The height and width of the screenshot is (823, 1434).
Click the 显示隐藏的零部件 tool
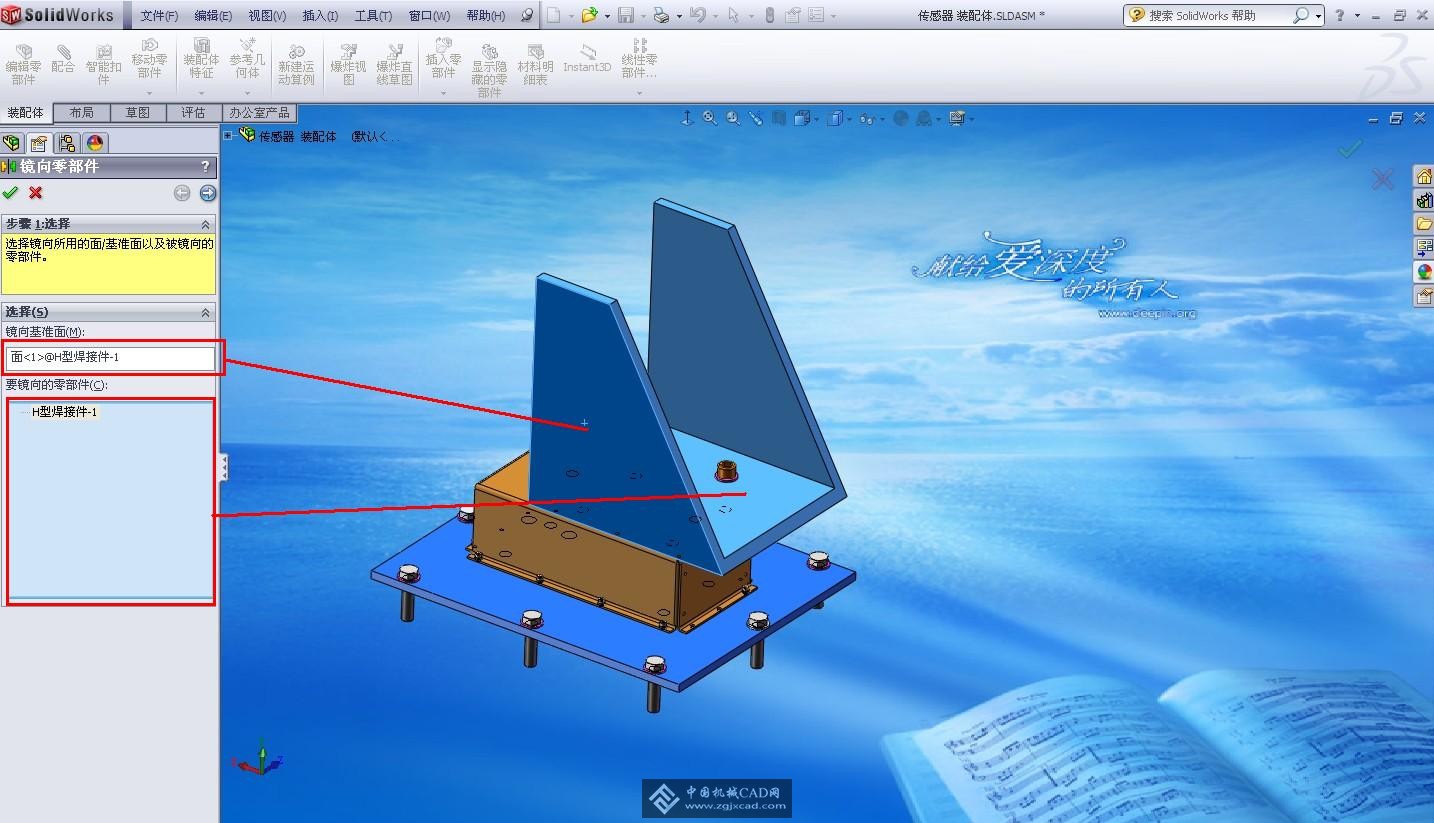489,70
